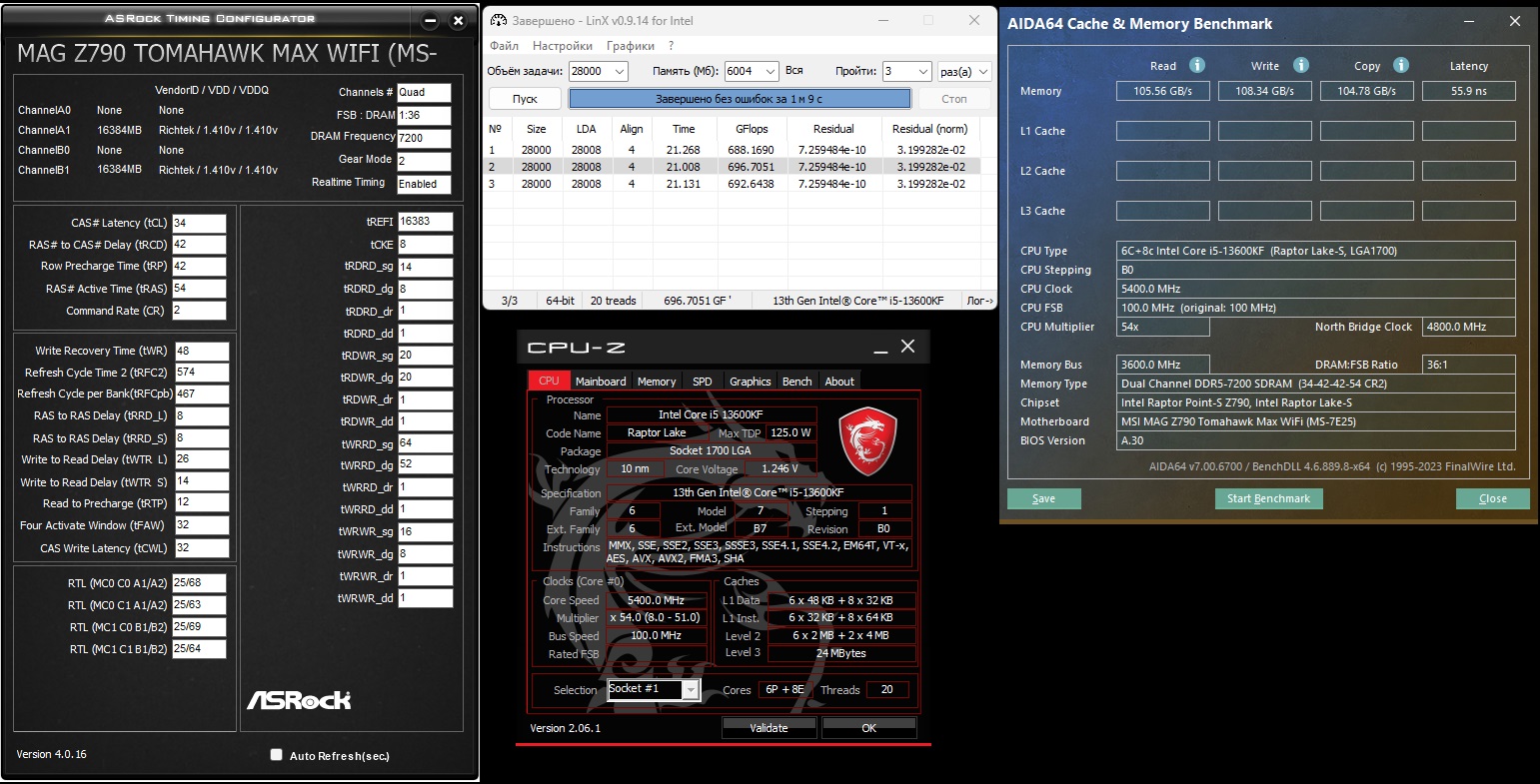Minimize the ASRock Timing Configurator window
1540x784 pixels.
pyautogui.click(x=430, y=20)
